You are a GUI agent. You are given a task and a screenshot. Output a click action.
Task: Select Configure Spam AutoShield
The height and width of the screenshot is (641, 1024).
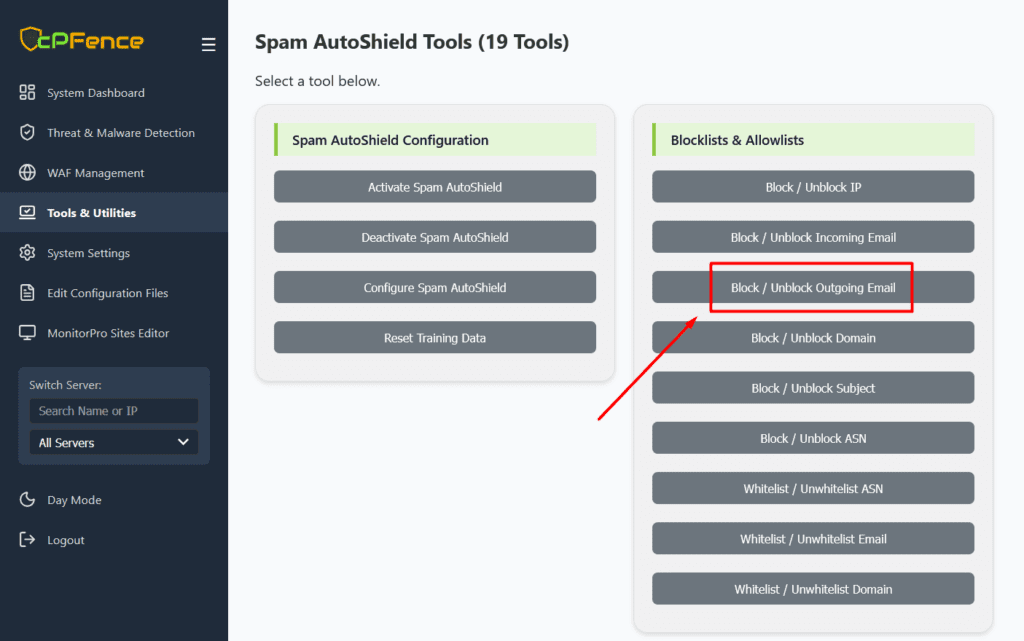point(435,288)
